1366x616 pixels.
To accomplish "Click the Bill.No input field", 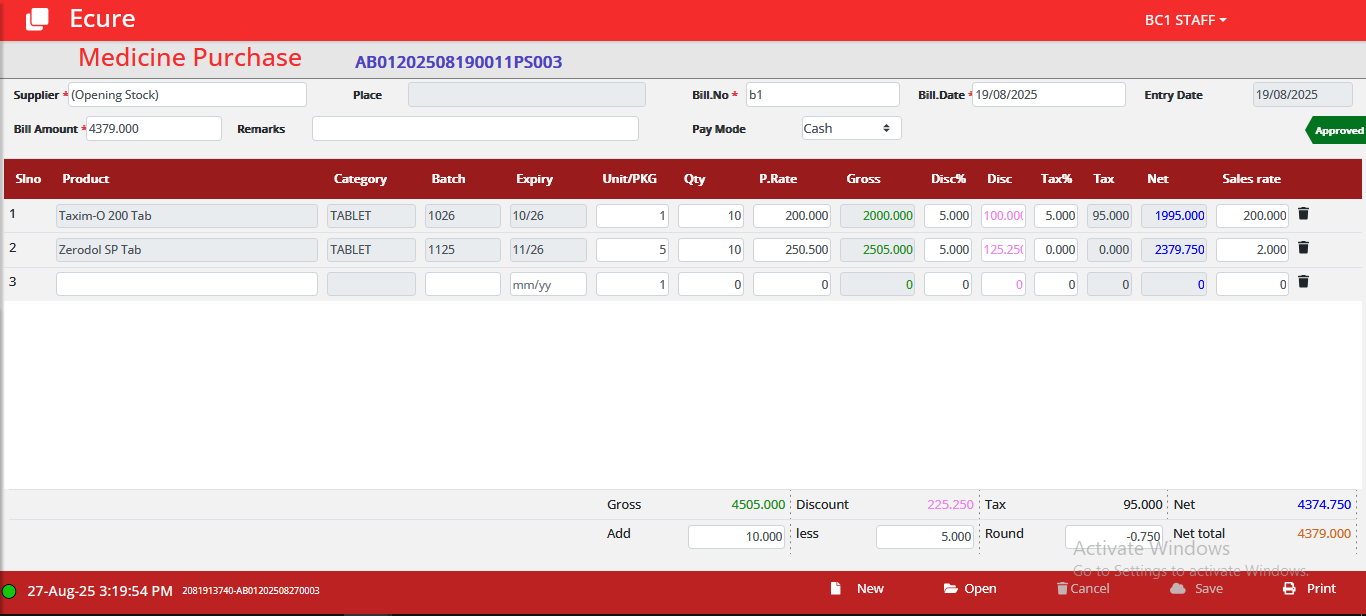I will (822, 95).
